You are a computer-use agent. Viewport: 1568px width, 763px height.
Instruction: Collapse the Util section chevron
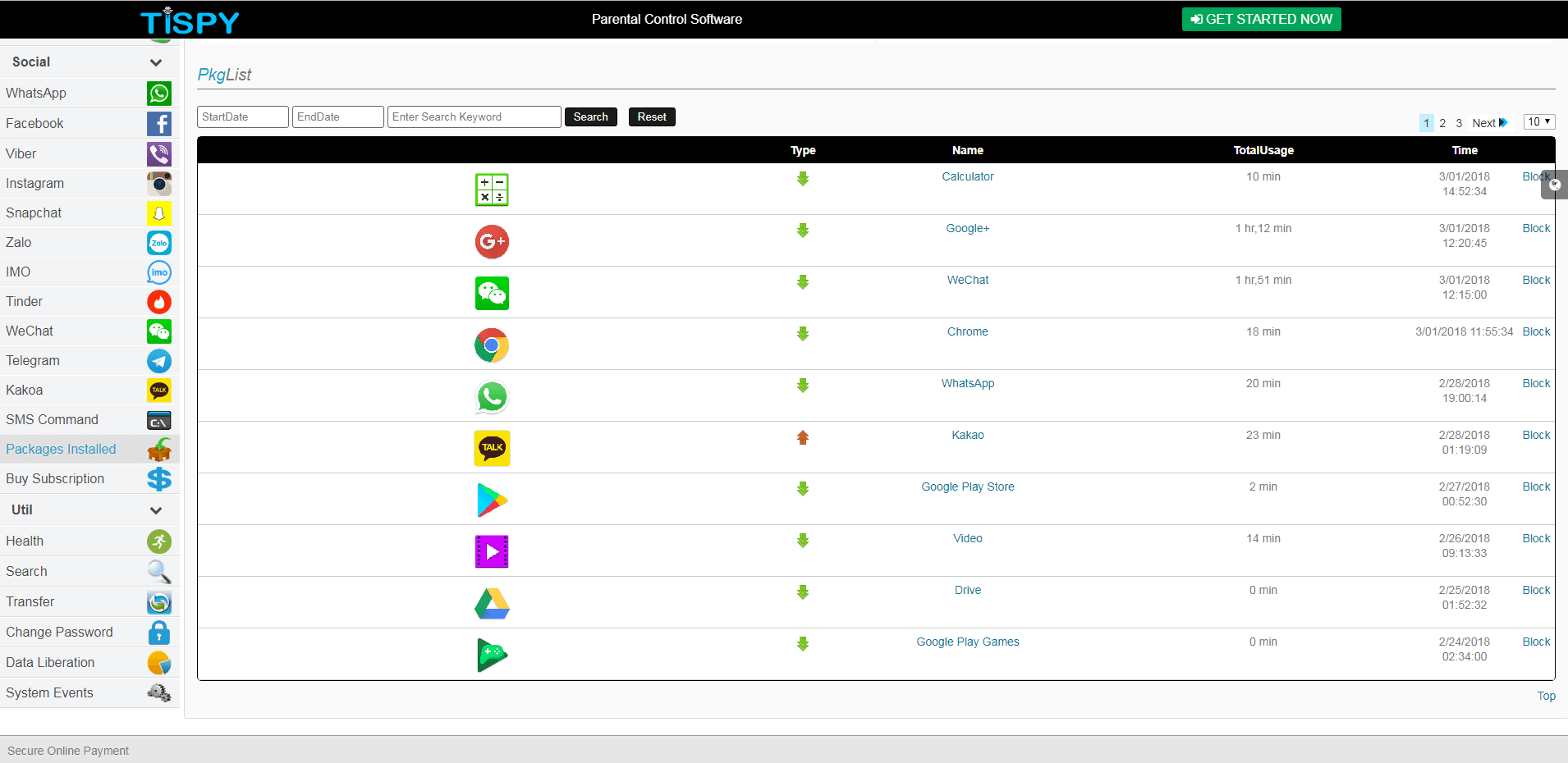pos(156,510)
